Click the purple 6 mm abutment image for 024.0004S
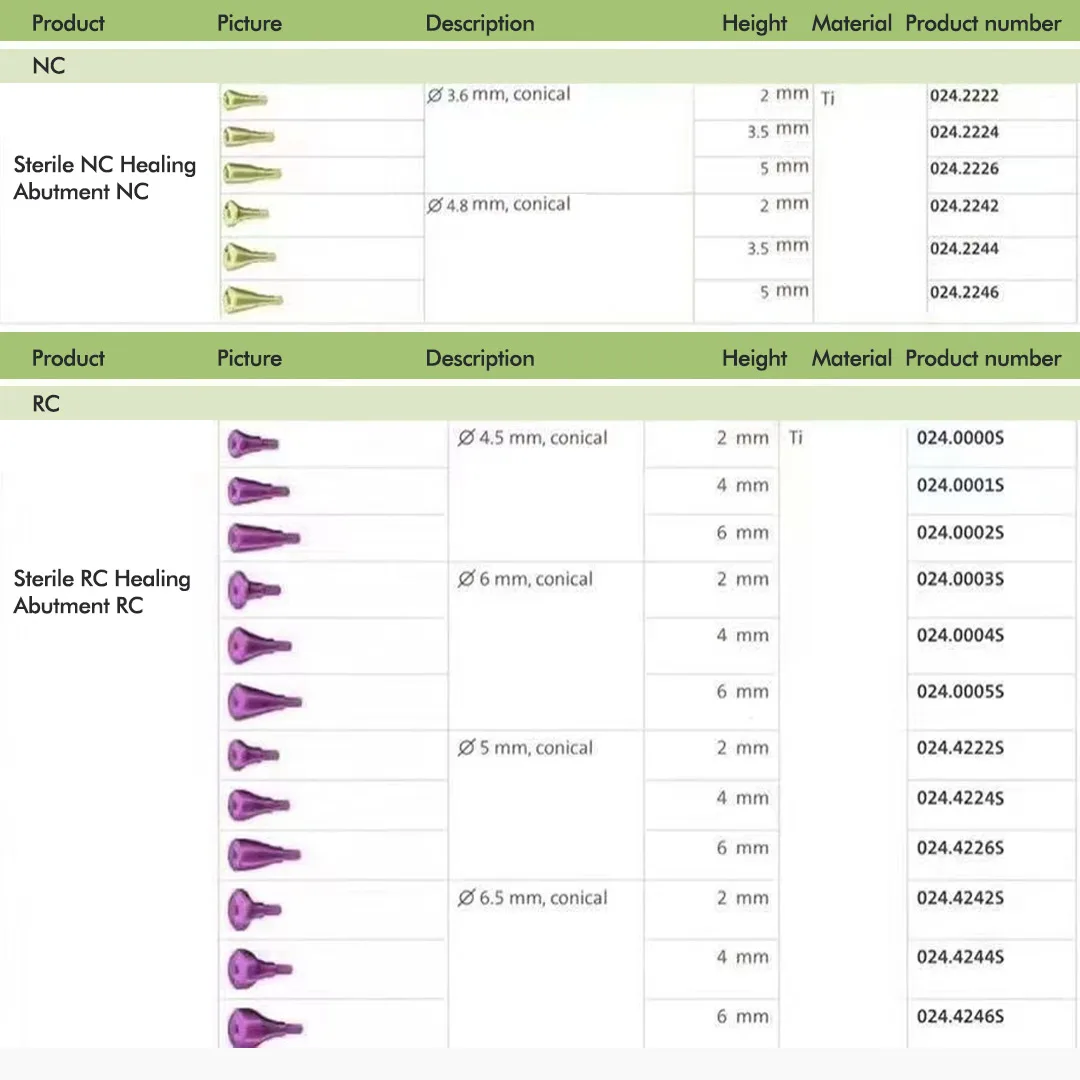Image resolution: width=1080 pixels, height=1080 pixels. 259,645
